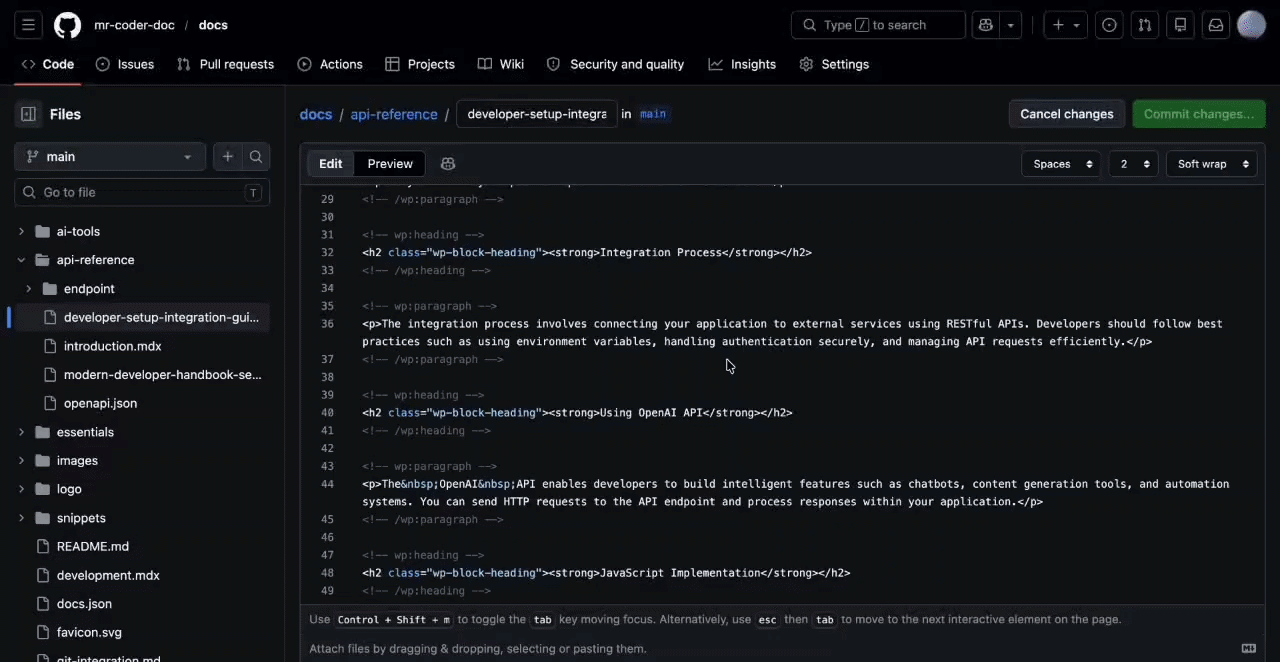Open the notifications inbox icon

[1216, 25]
